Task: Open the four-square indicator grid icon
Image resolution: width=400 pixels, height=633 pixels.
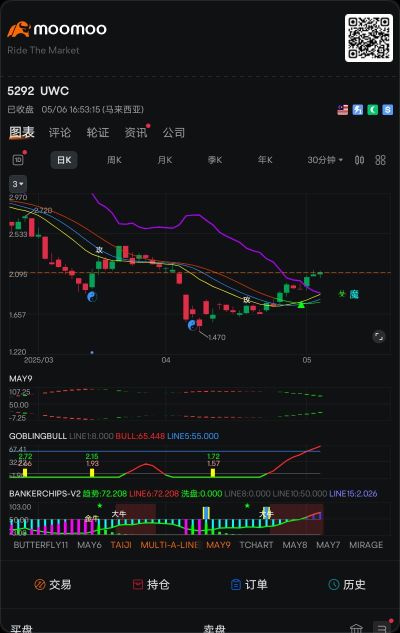Action: 380,160
